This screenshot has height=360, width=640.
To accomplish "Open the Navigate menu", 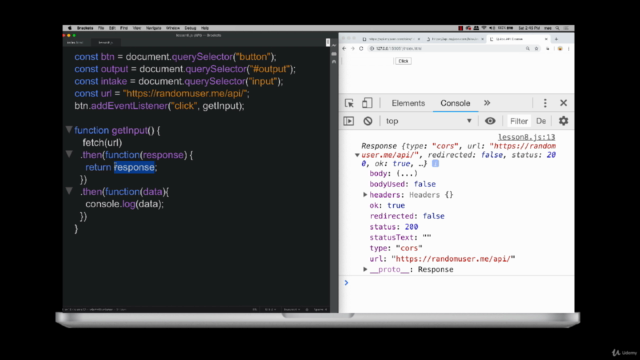I will coord(153,28).
